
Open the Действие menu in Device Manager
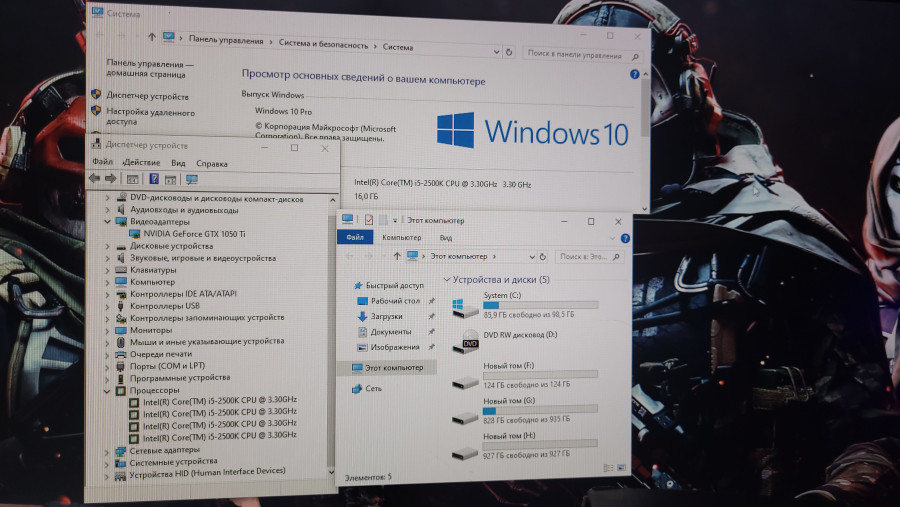tap(141, 162)
